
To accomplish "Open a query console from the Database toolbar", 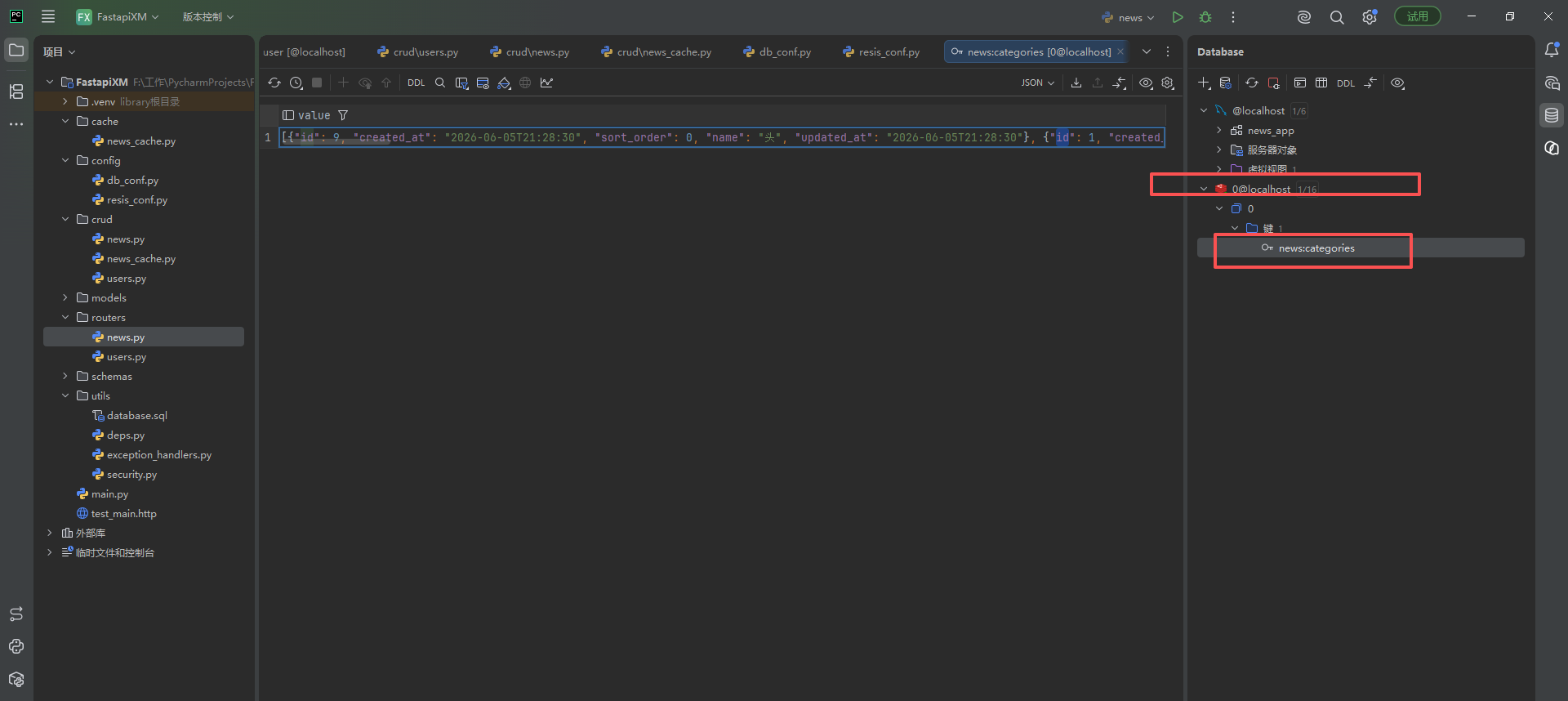I will (1300, 83).
